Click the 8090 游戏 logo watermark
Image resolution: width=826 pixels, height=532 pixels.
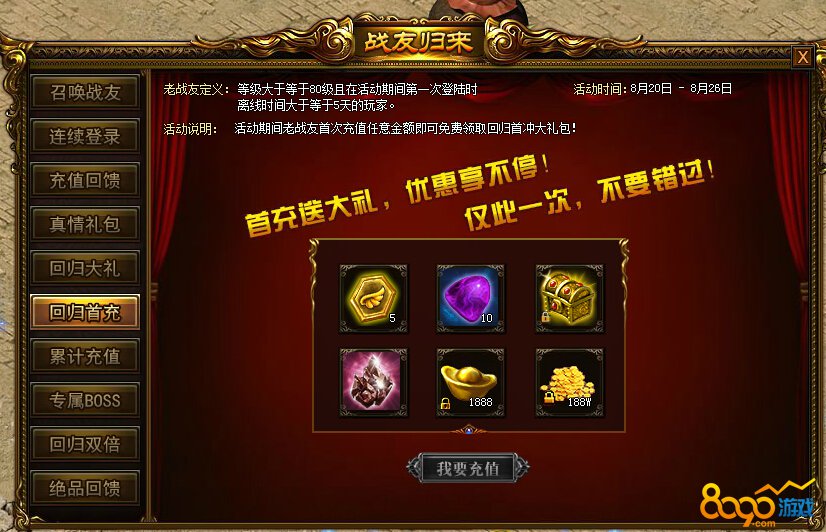tap(758, 504)
